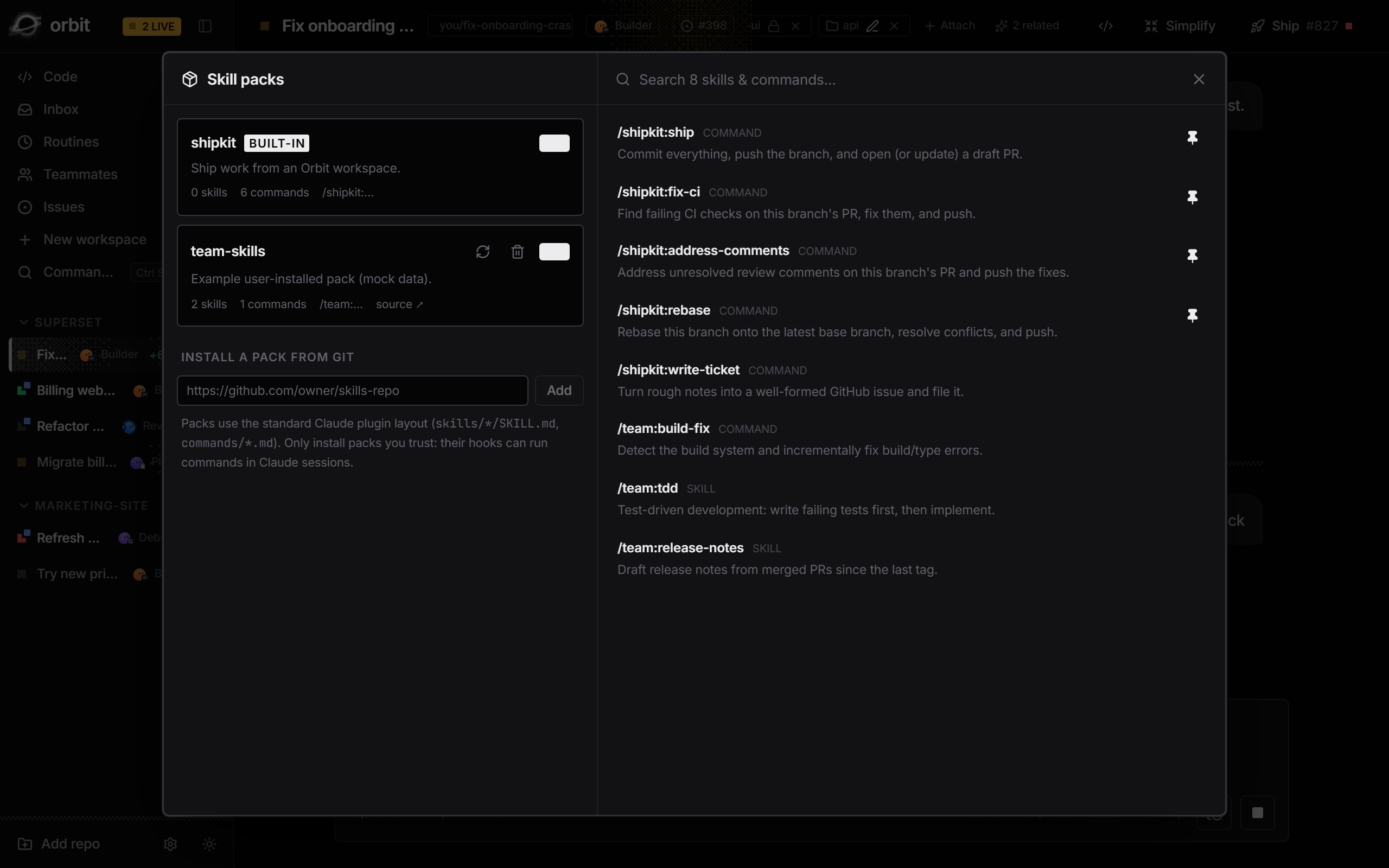1389x868 pixels.
Task: Toggle the team-skills pack switch
Action: coord(555,251)
